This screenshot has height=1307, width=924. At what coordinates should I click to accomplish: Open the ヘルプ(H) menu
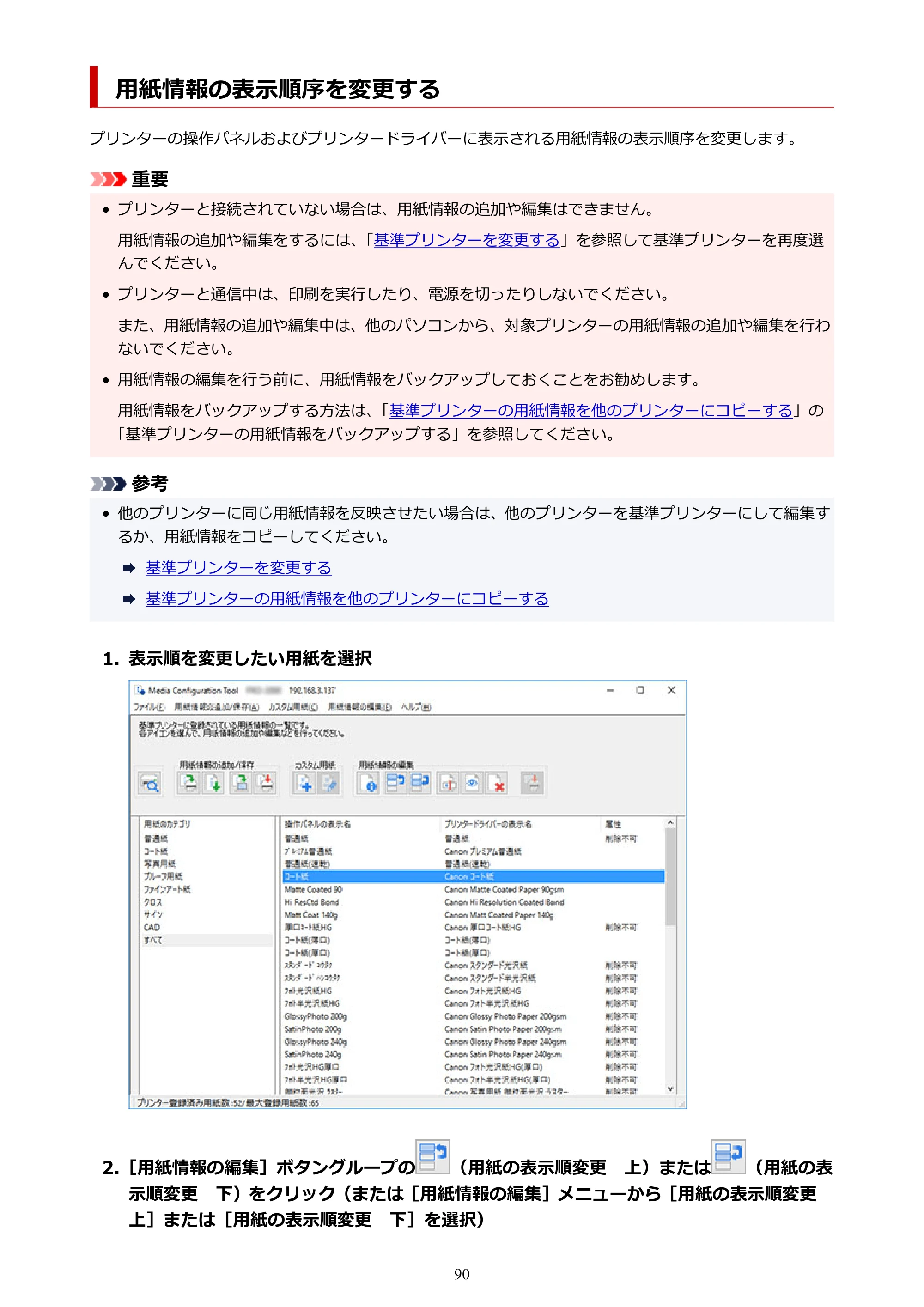point(416,707)
